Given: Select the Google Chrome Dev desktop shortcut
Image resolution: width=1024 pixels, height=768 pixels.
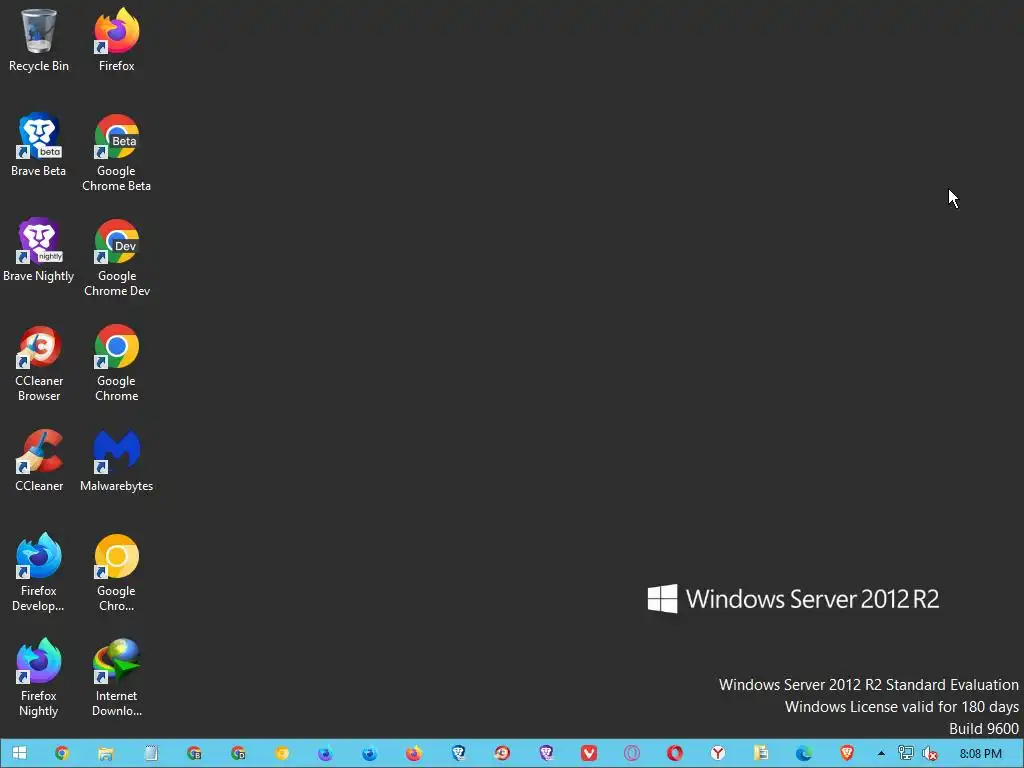Looking at the screenshot, I should [x=117, y=258].
